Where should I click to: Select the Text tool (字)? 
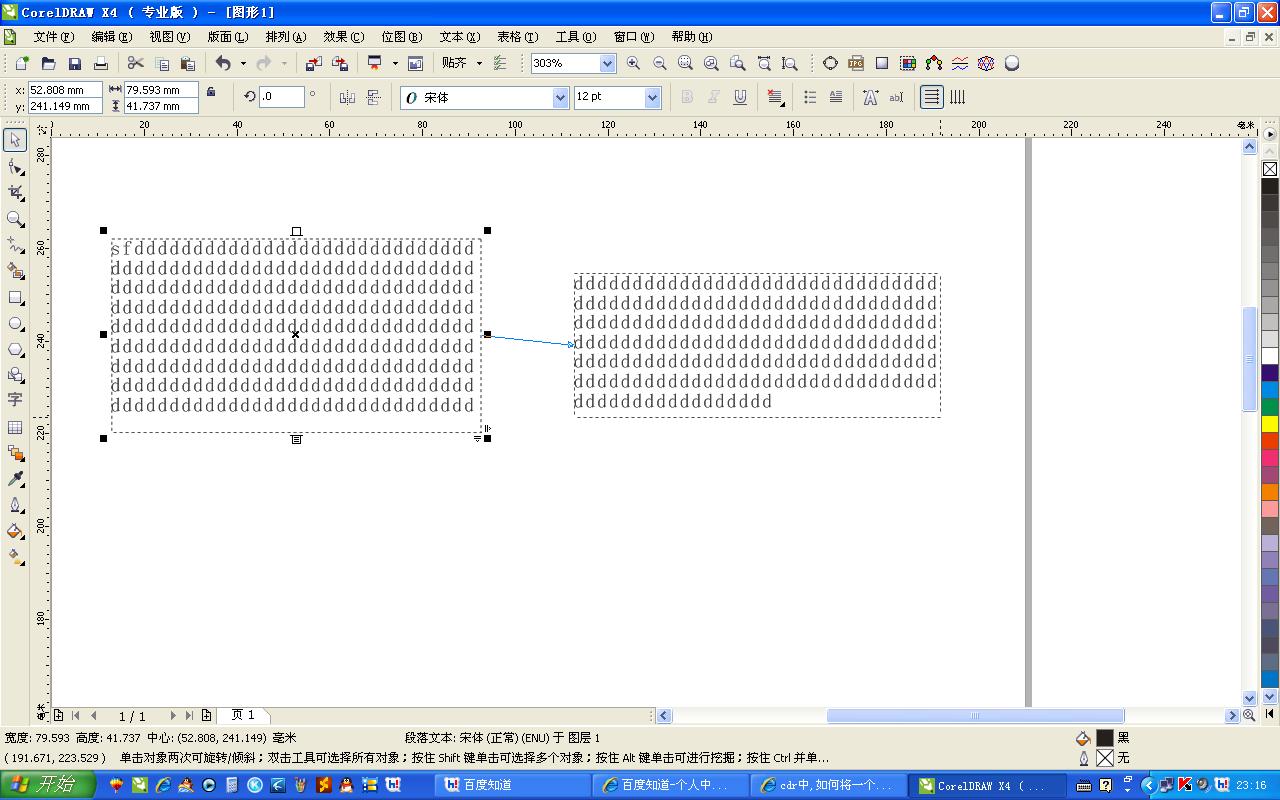[15, 400]
